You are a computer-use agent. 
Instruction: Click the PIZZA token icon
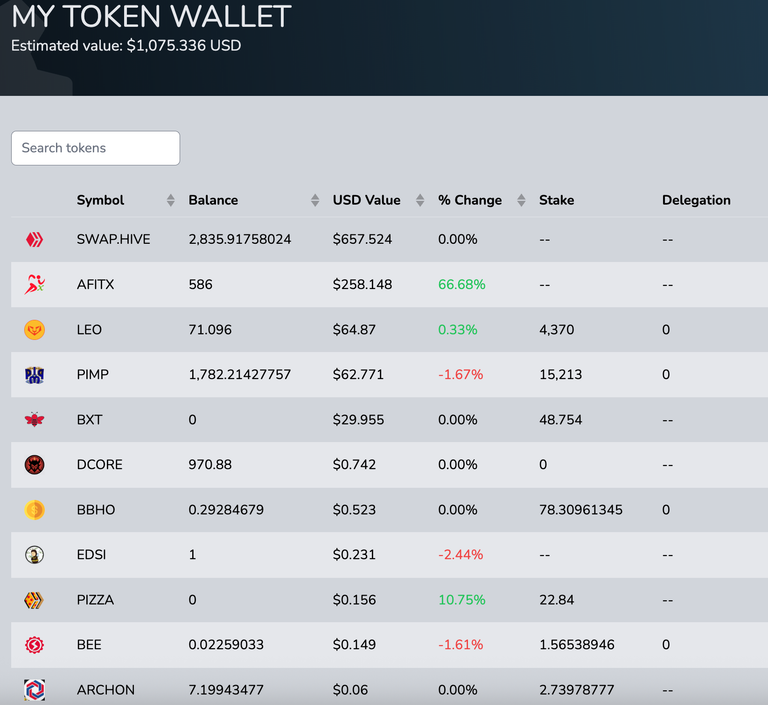click(34, 600)
